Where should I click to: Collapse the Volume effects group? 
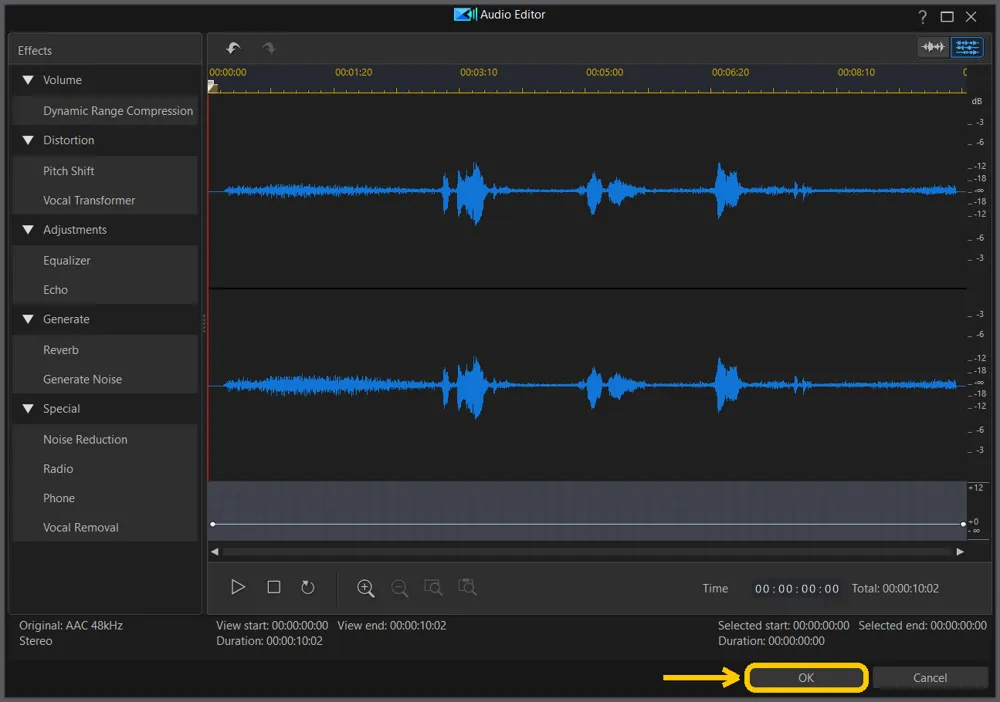point(28,80)
